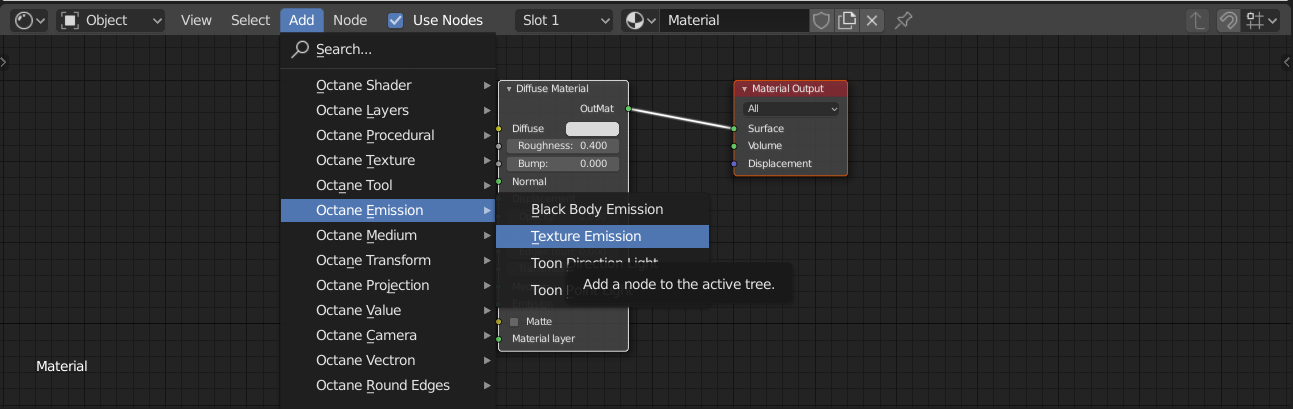Click the Material layer input socket
The height and width of the screenshot is (409, 1293).
(x=498, y=339)
